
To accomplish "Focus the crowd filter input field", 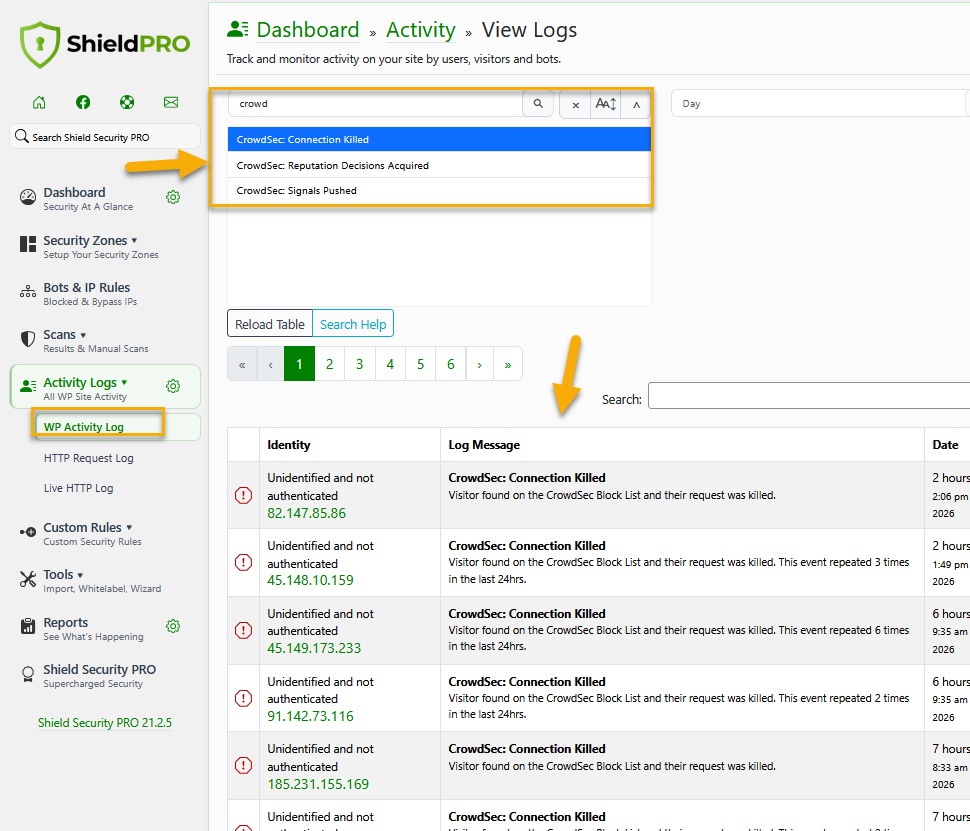I will click(376, 103).
